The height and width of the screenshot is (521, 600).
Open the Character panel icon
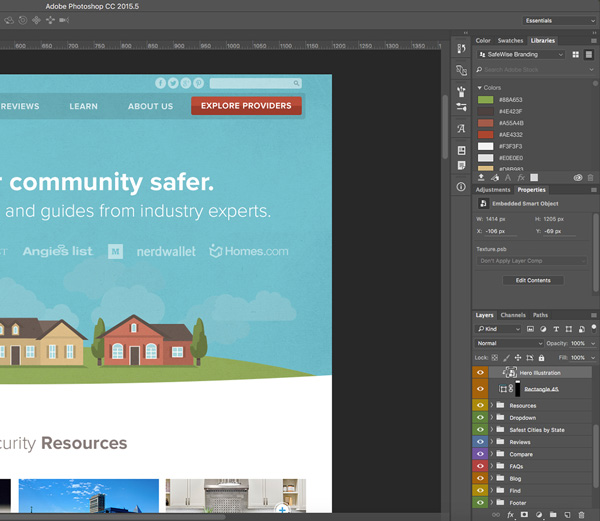click(x=461, y=129)
